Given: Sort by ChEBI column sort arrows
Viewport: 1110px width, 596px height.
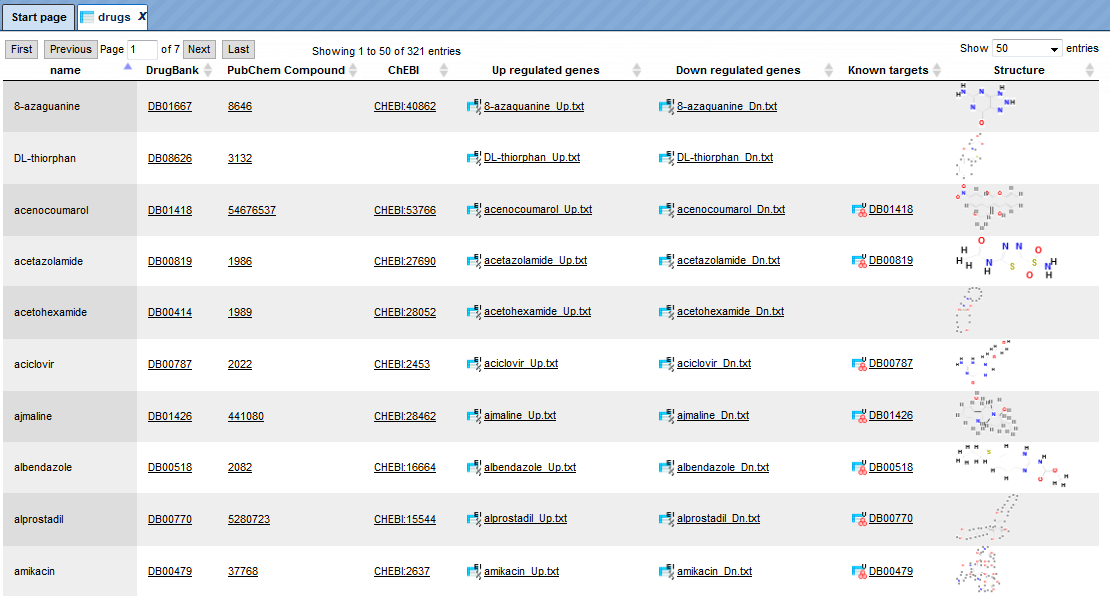Looking at the screenshot, I should coord(444,70).
